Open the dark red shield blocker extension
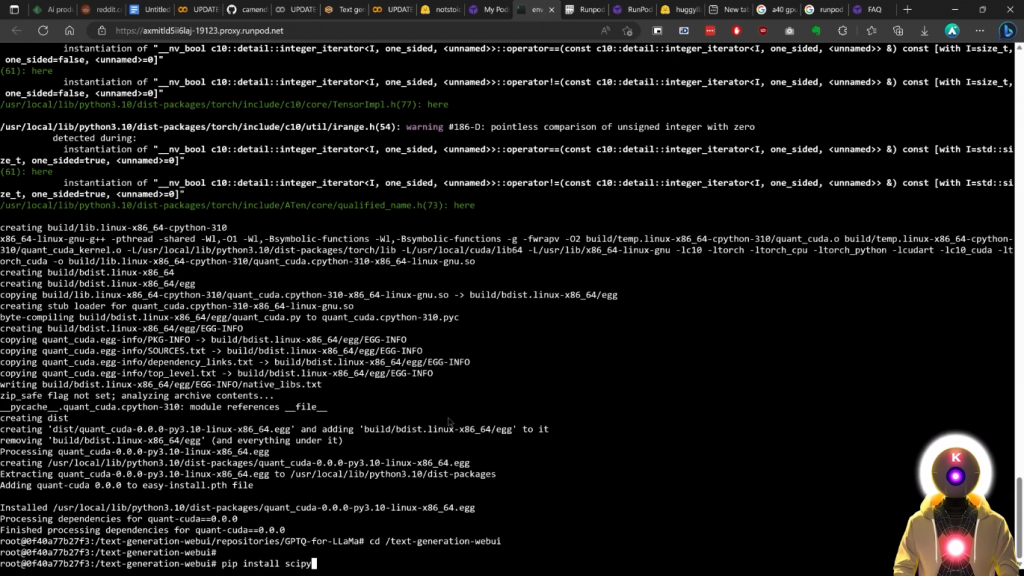 pyautogui.click(x=763, y=31)
